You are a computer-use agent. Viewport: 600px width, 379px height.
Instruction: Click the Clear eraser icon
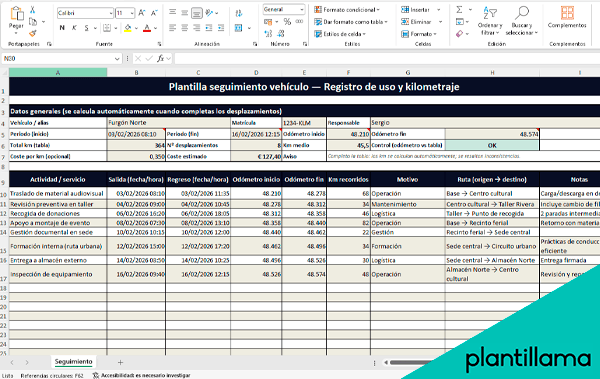[460, 34]
